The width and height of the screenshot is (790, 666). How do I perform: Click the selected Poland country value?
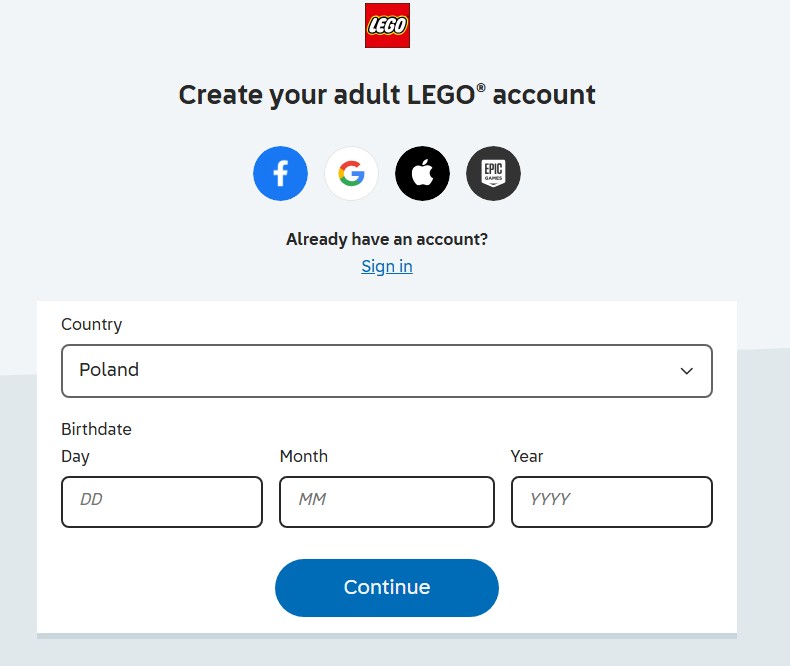(109, 370)
